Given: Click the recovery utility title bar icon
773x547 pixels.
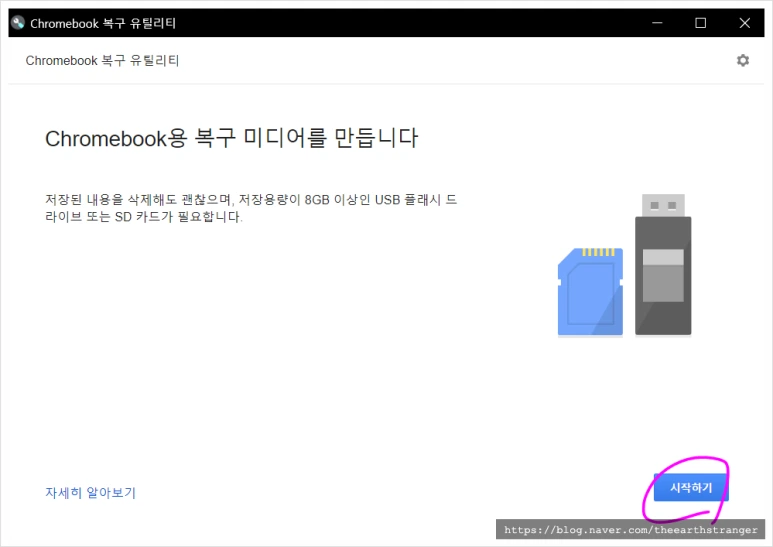Looking at the screenshot, I should [x=18, y=23].
